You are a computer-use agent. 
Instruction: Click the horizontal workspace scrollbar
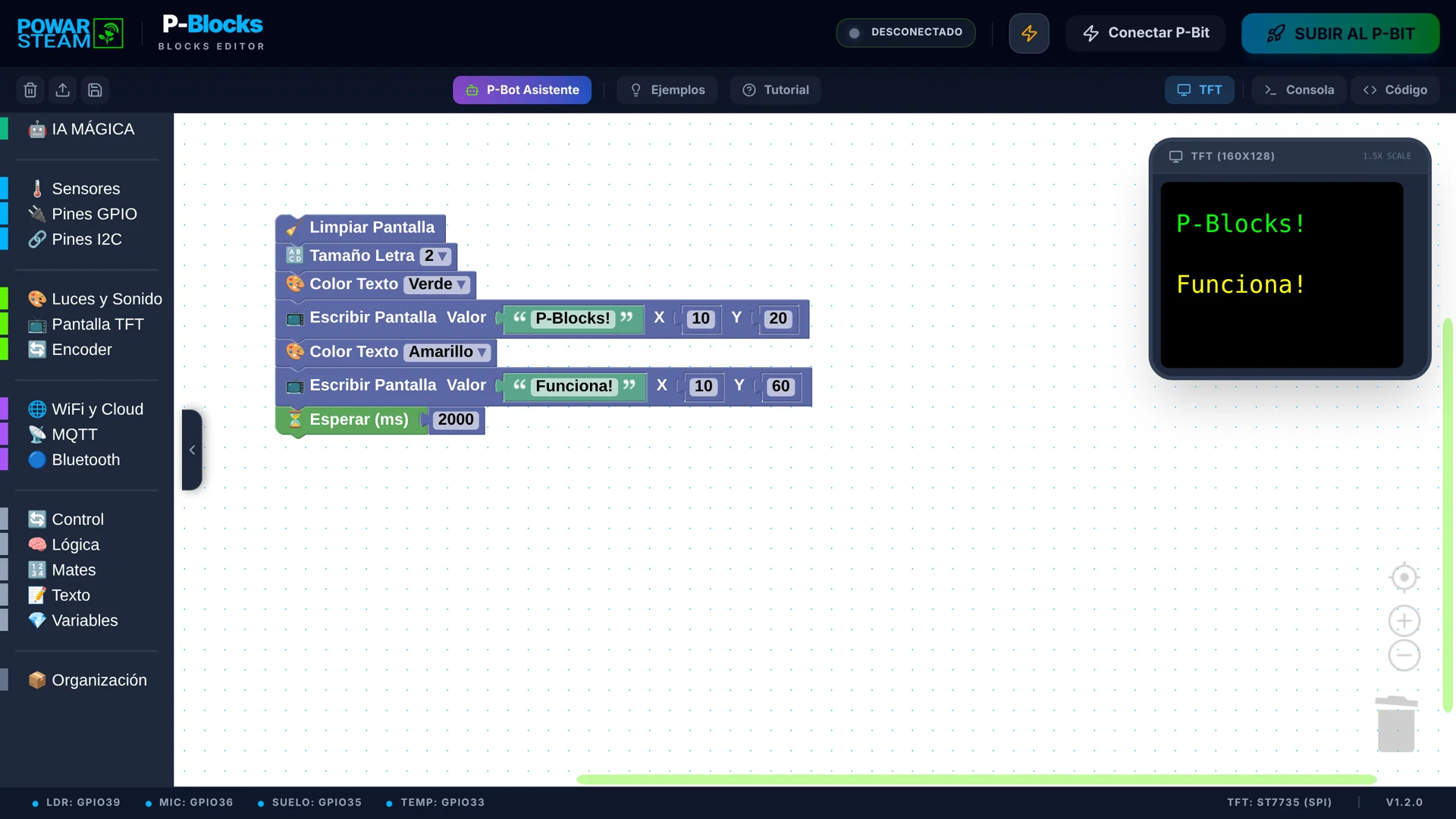pos(976,780)
